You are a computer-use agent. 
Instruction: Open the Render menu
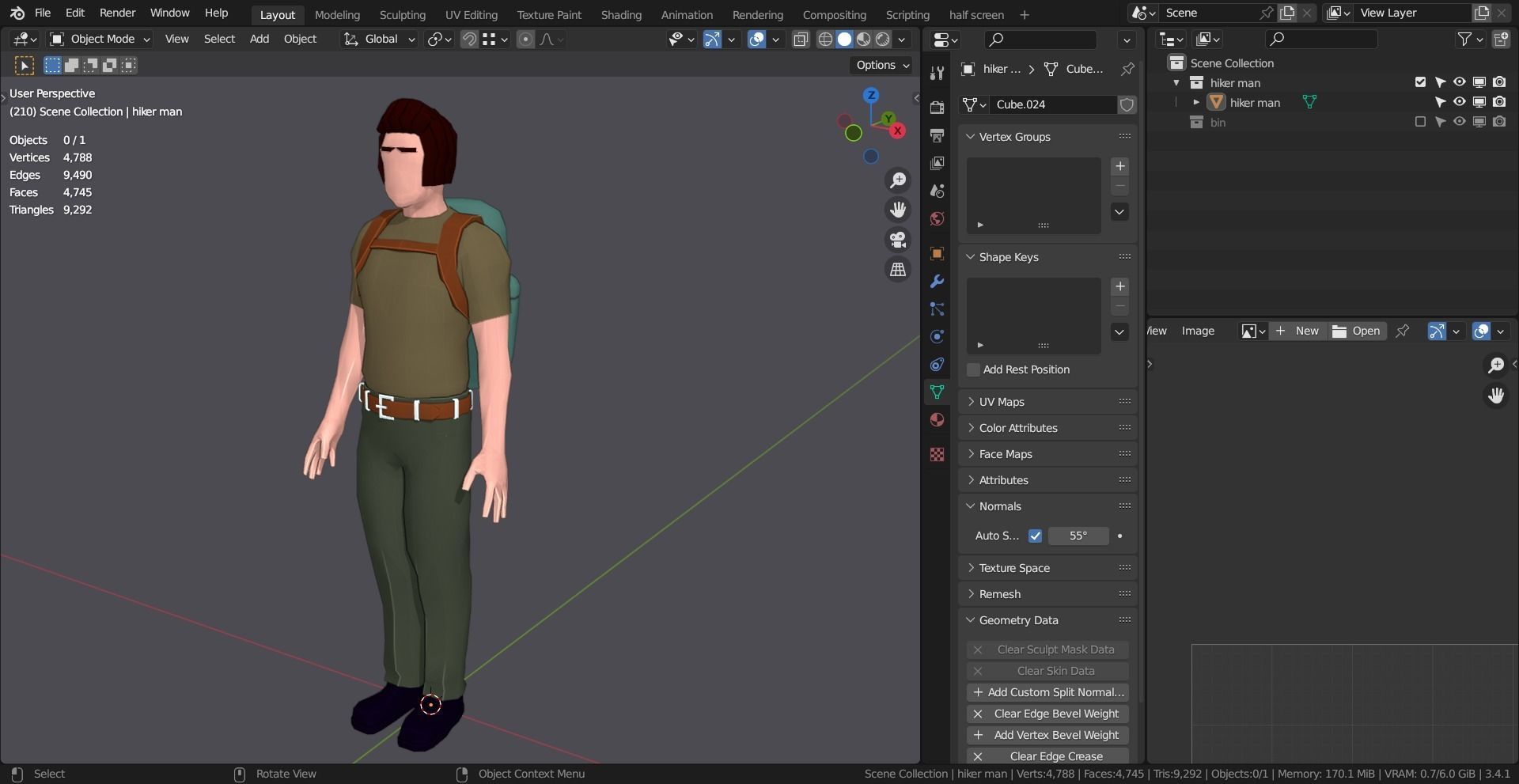click(117, 13)
